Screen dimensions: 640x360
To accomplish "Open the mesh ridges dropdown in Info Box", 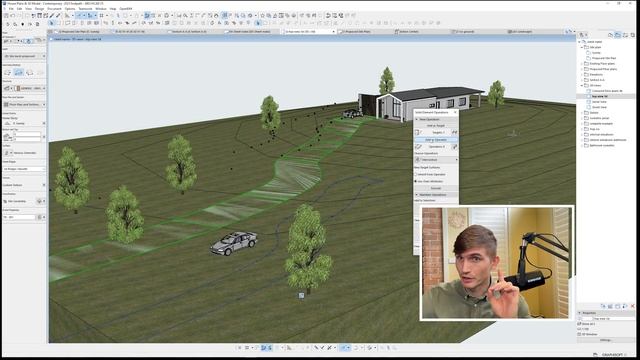I will (x=24, y=169).
